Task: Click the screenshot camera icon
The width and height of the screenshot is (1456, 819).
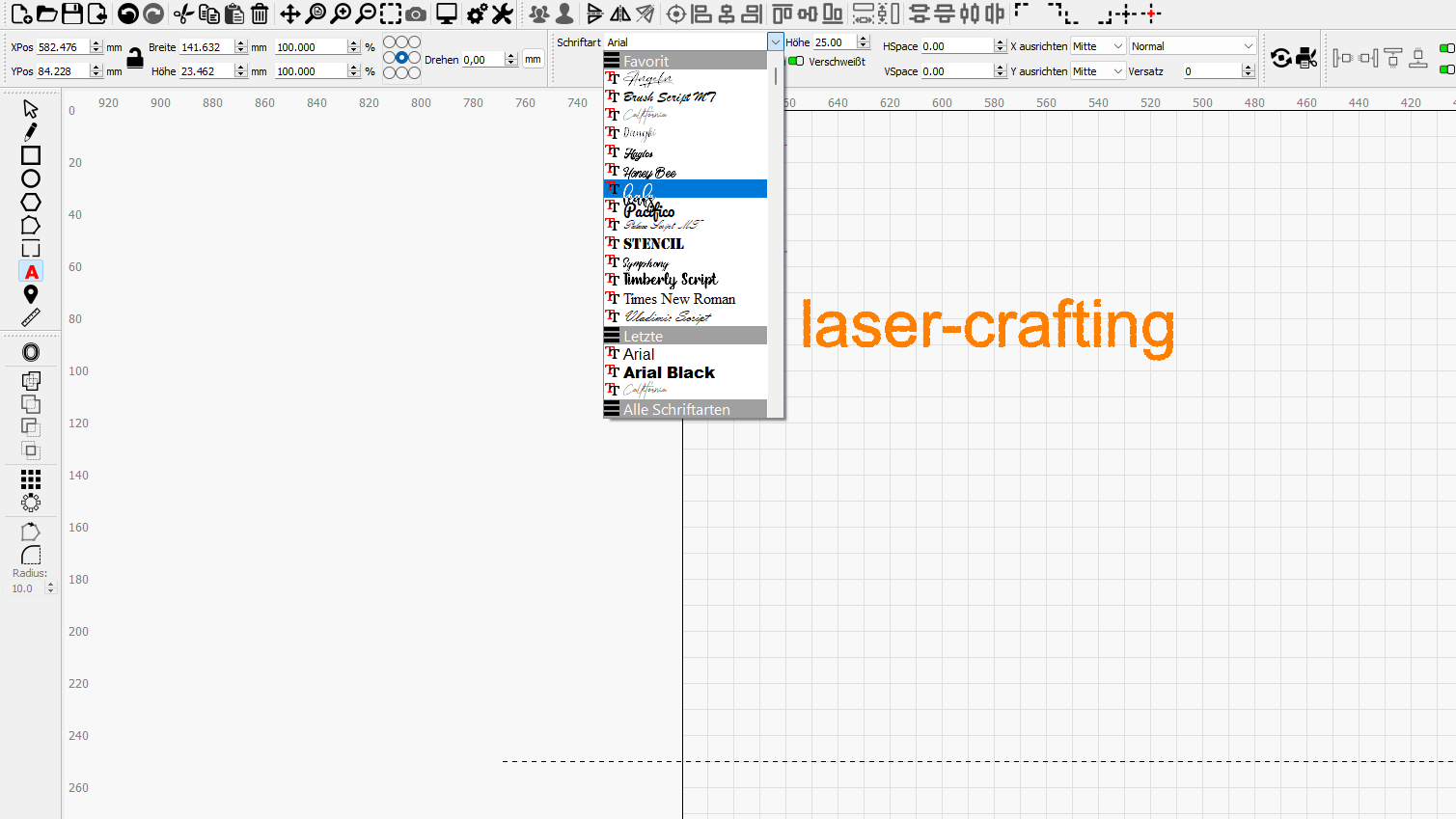Action: tap(416, 14)
